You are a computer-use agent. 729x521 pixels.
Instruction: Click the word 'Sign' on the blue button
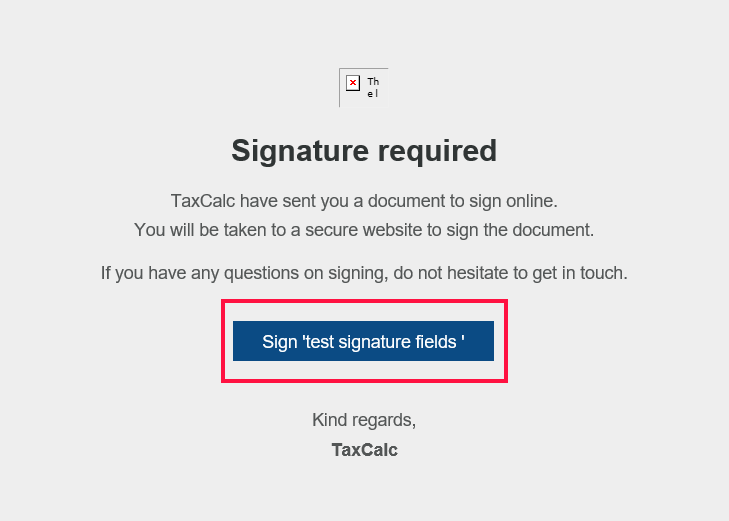[x=280, y=341]
